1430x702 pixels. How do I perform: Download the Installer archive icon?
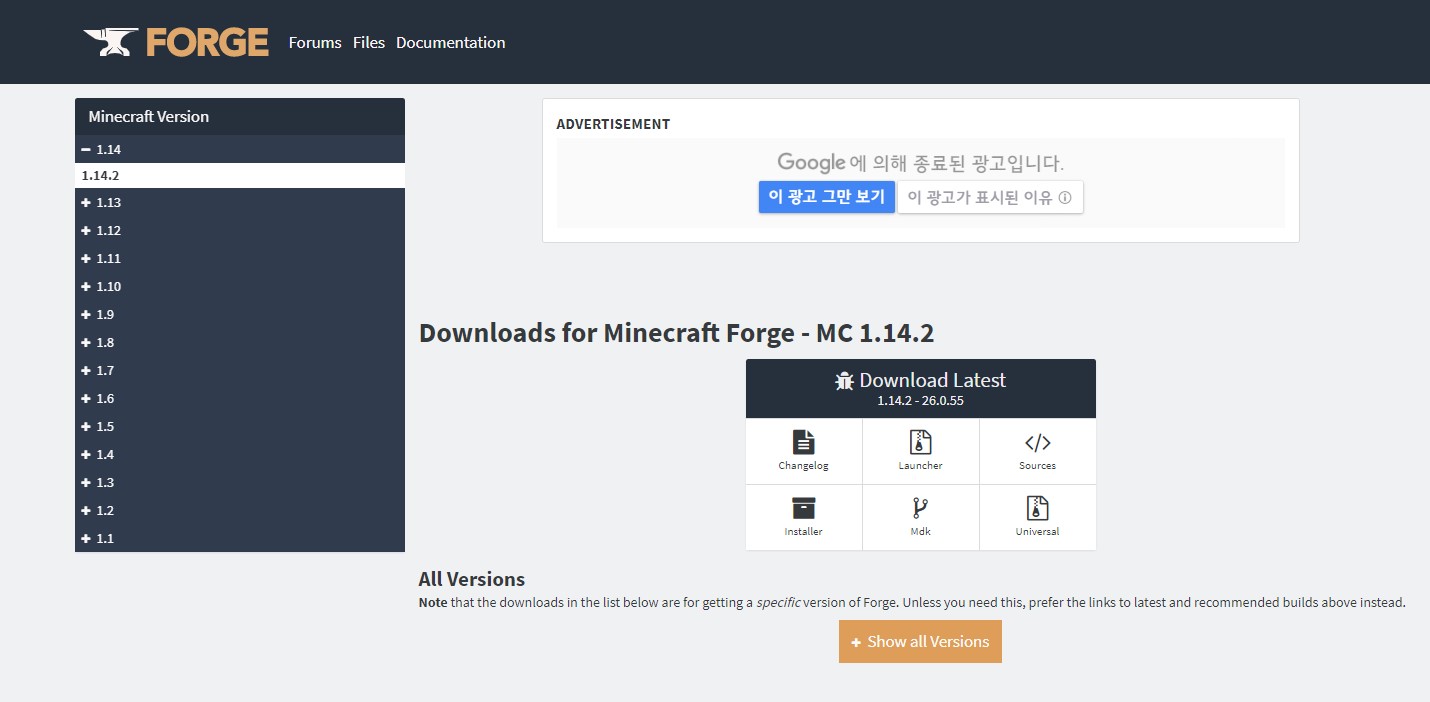[x=804, y=508]
